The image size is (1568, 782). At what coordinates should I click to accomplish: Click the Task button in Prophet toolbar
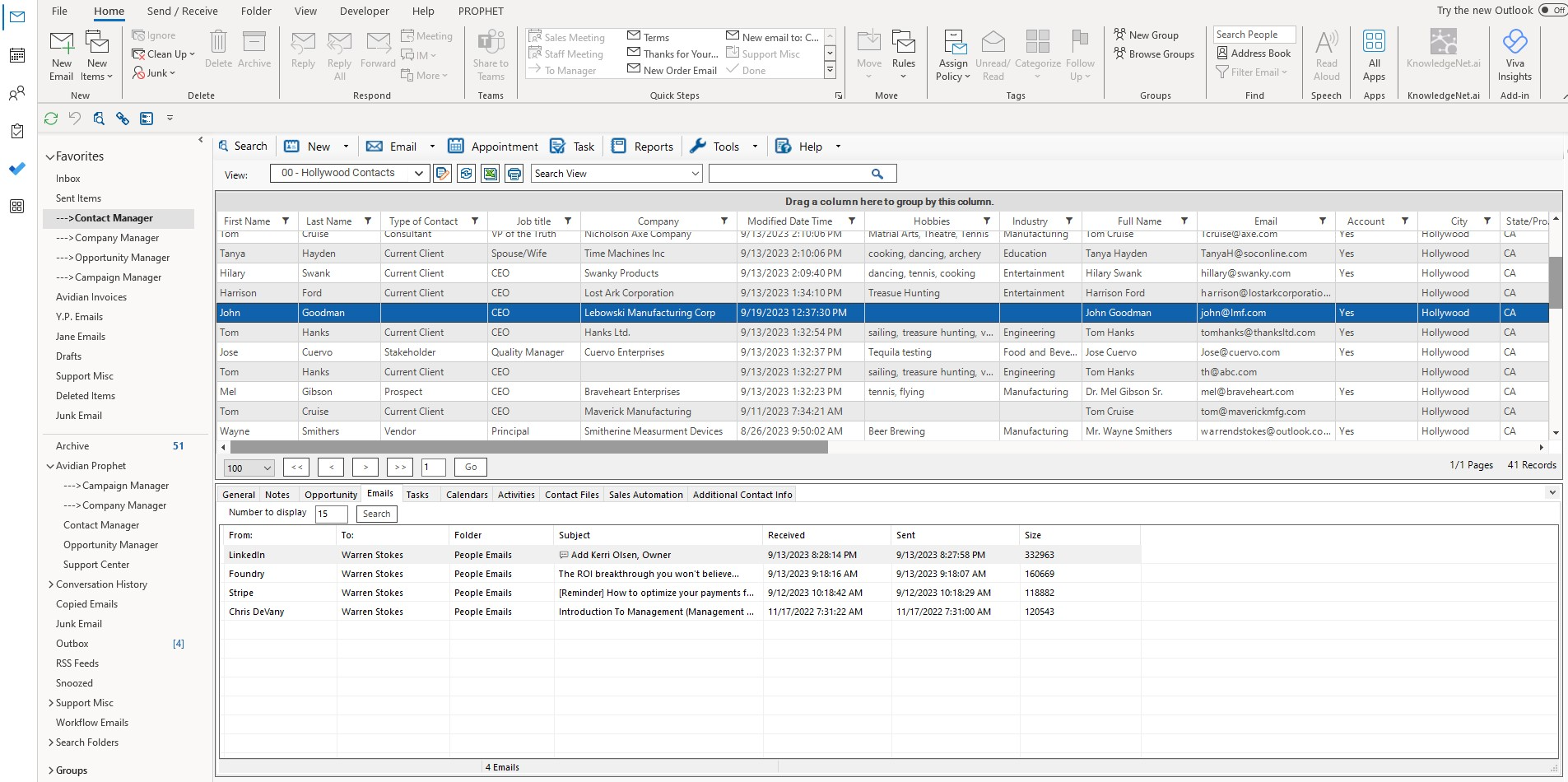pos(572,147)
